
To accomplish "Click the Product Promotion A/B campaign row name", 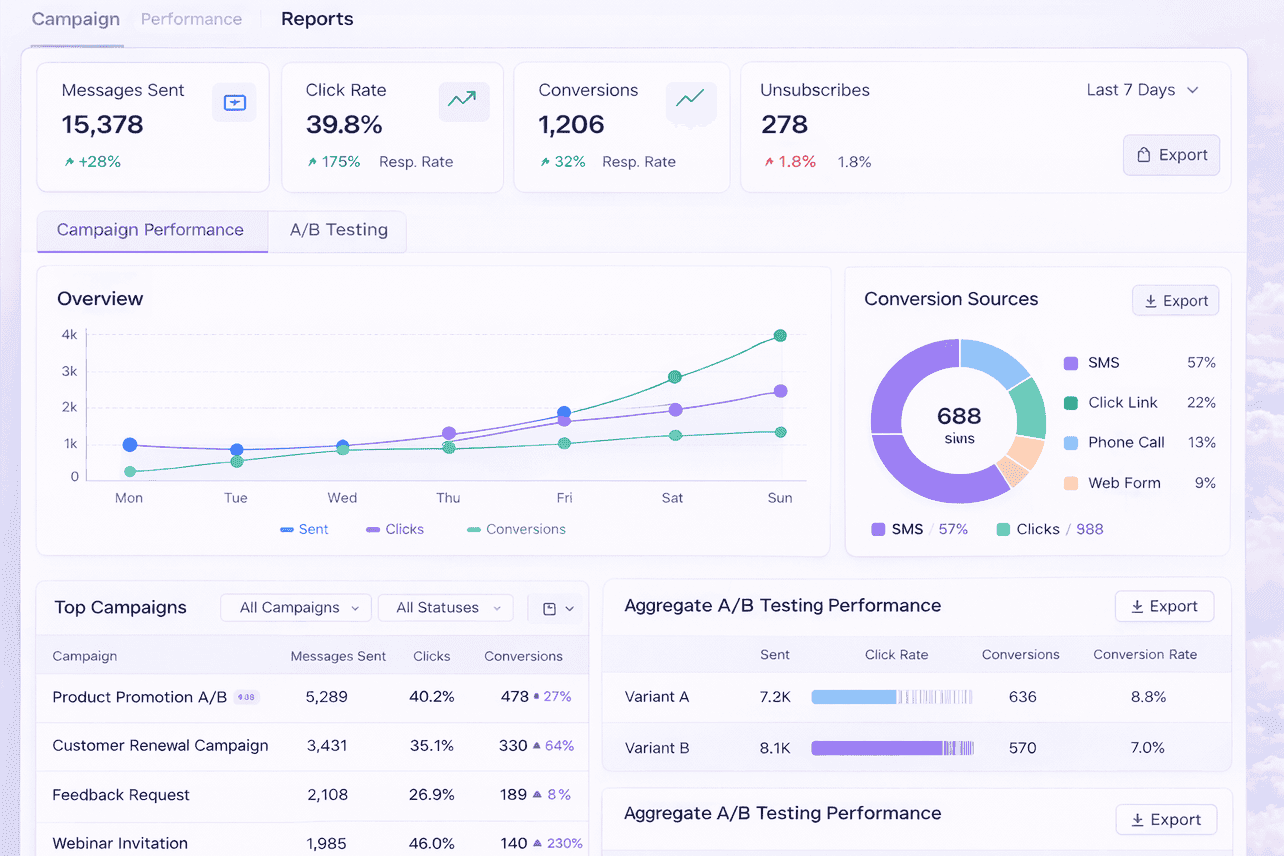I will pyautogui.click(x=140, y=697).
